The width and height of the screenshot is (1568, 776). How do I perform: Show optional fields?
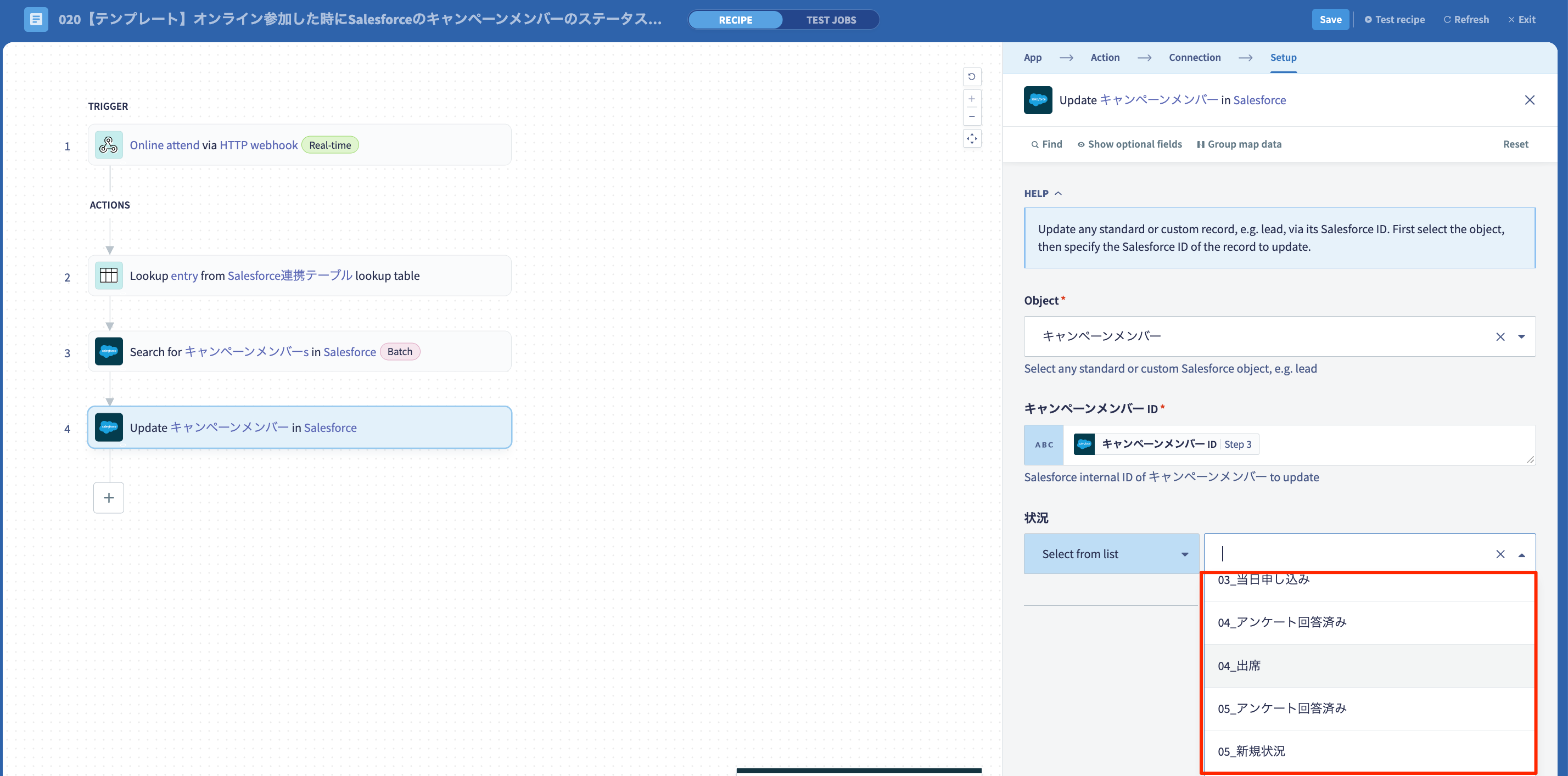click(x=1129, y=144)
